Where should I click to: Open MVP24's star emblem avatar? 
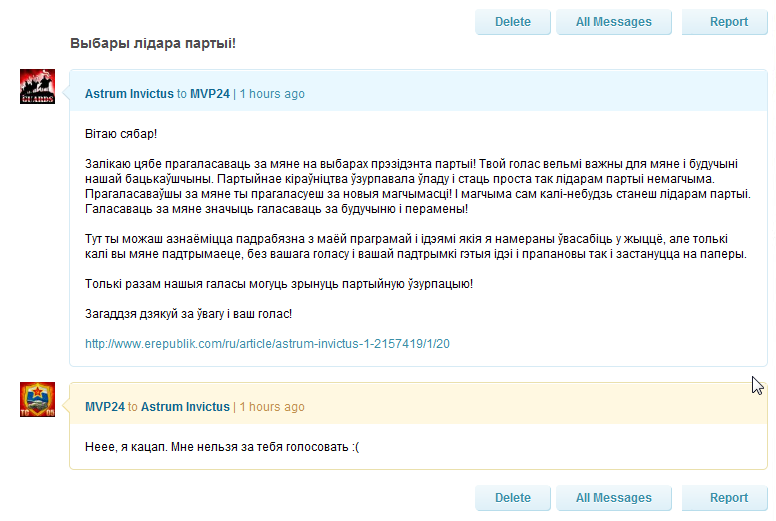(x=37, y=399)
